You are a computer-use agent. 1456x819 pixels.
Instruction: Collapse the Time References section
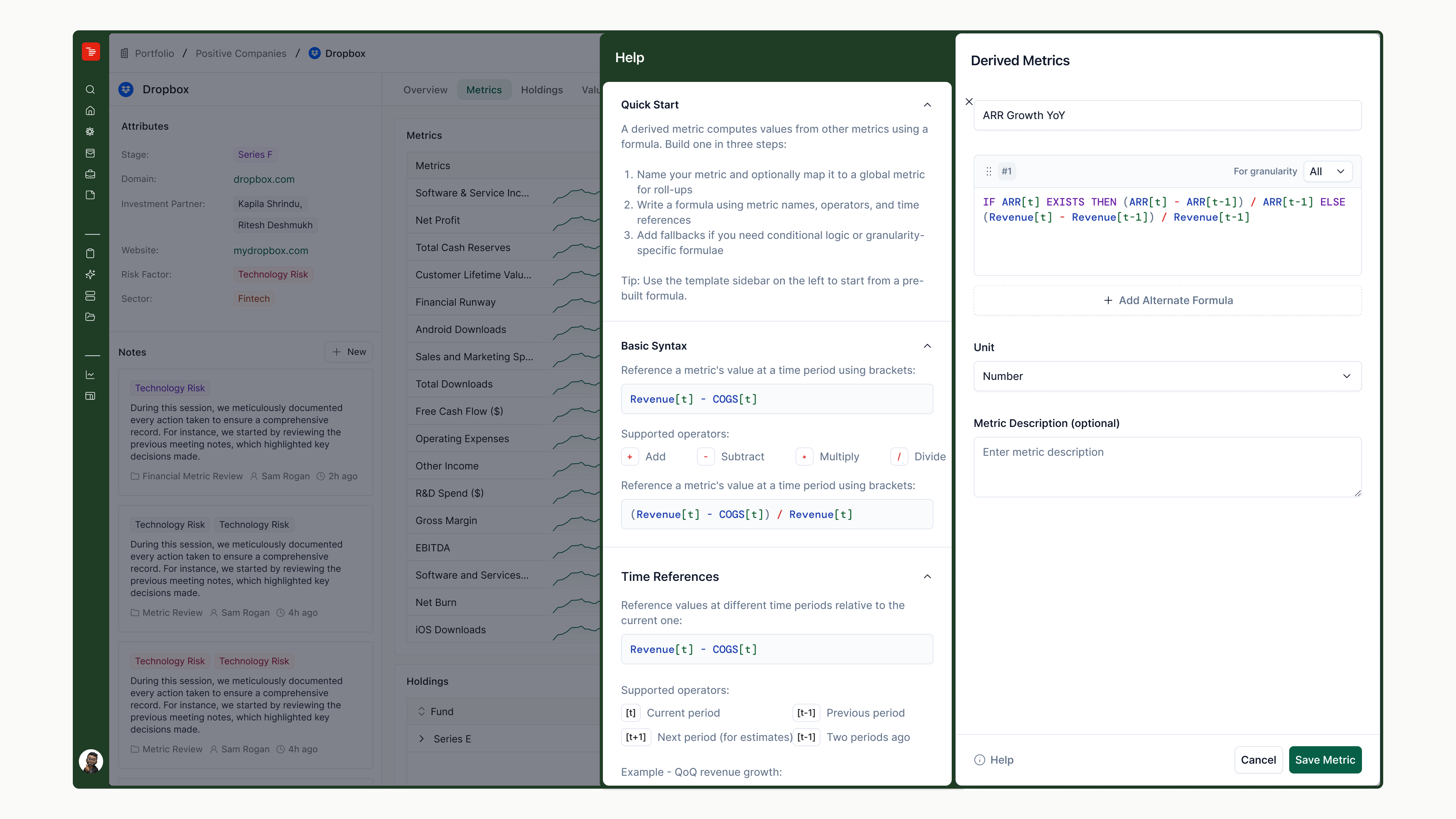927,576
